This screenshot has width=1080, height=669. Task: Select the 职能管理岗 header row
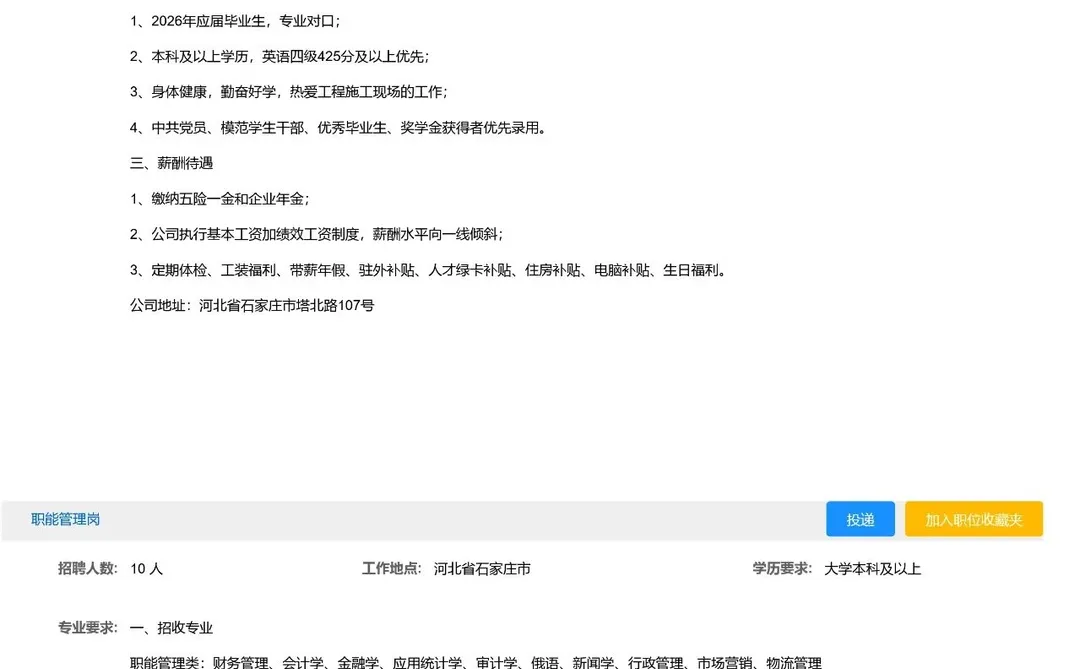coord(400,519)
